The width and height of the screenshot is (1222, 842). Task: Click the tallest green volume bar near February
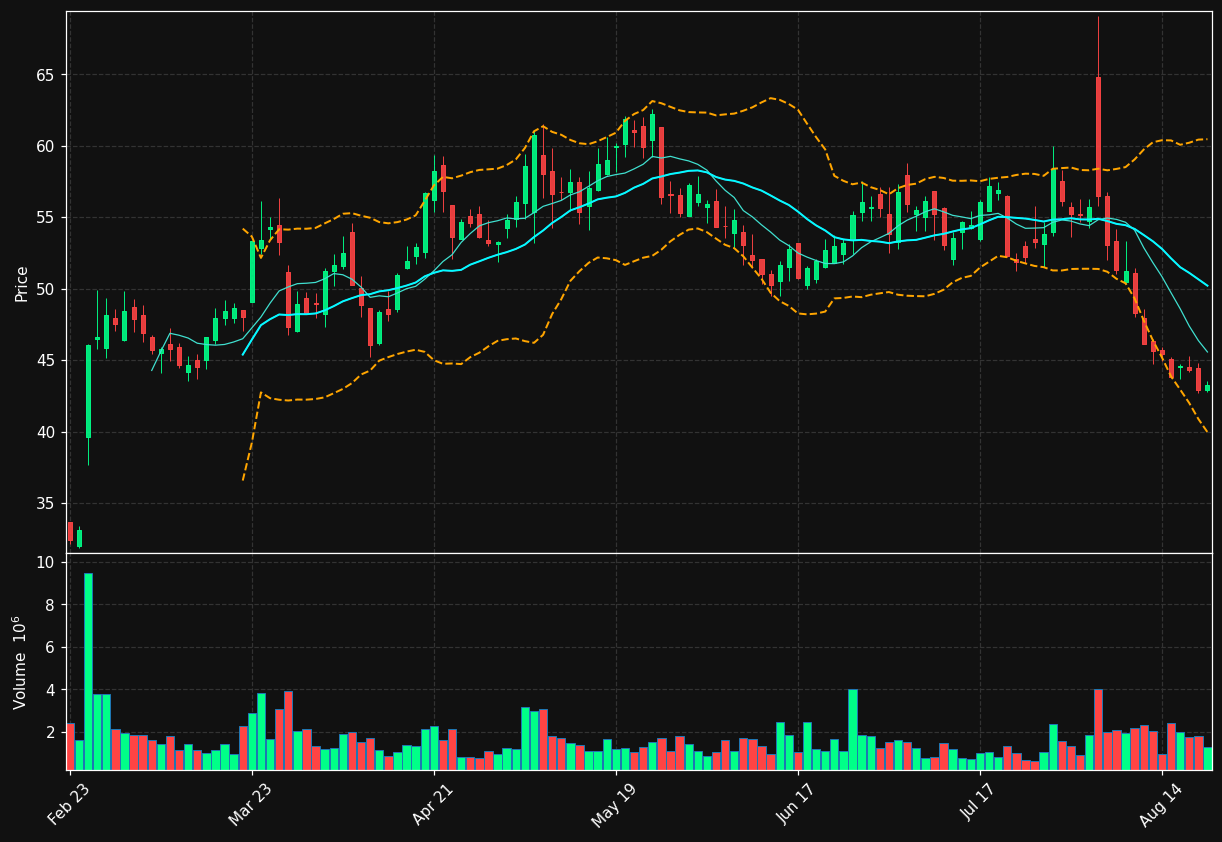coord(88,671)
